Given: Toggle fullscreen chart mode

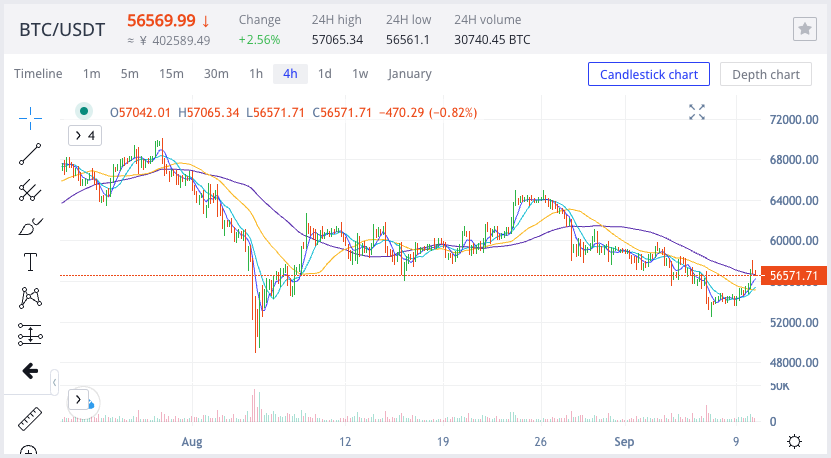Looking at the screenshot, I should click(x=697, y=112).
